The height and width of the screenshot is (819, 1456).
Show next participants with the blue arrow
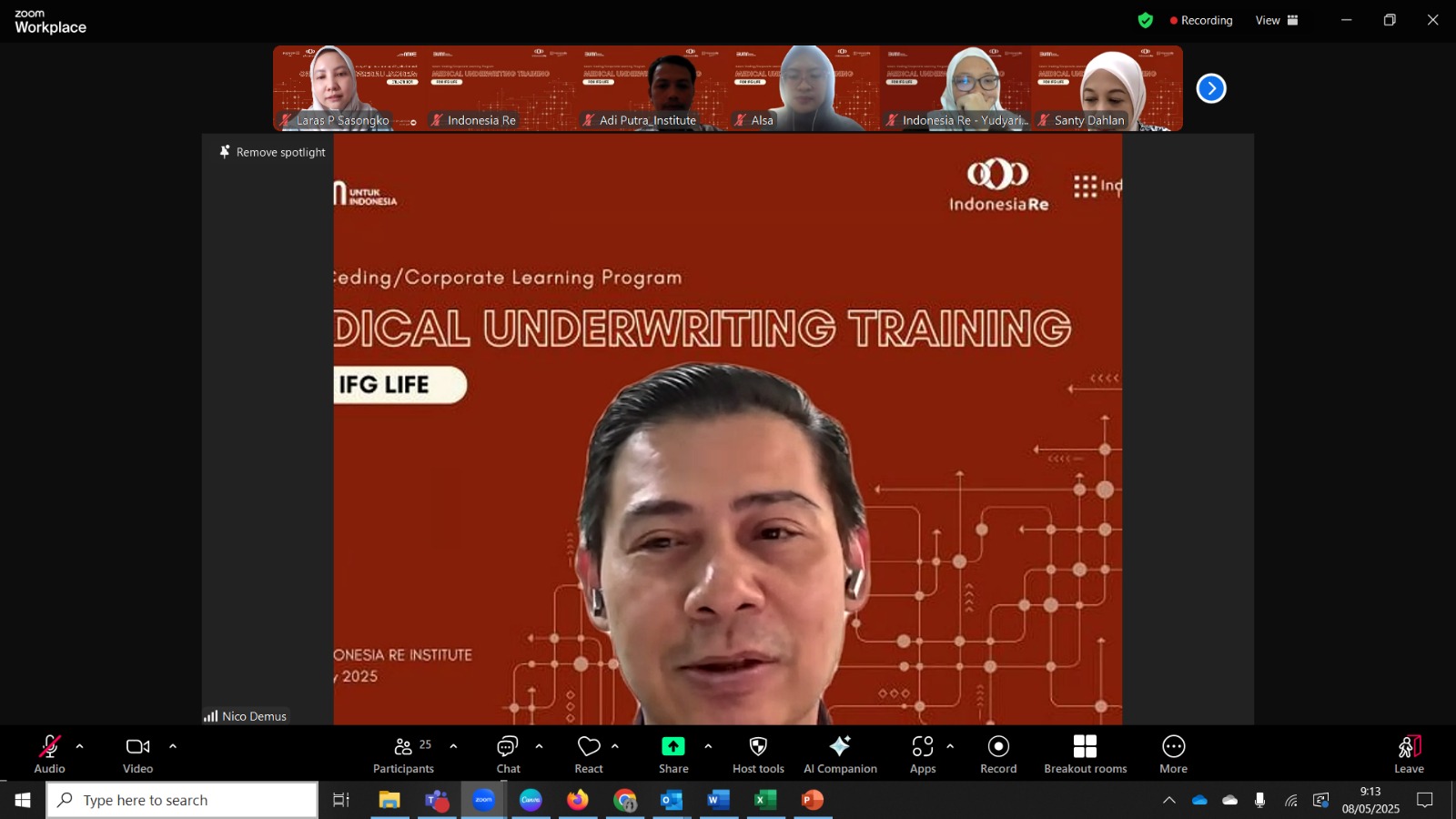(x=1211, y=88)
